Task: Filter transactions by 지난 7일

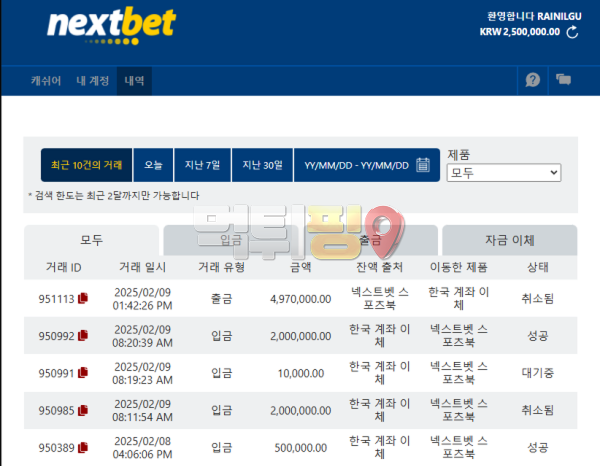Action: [x=202, y=165]
